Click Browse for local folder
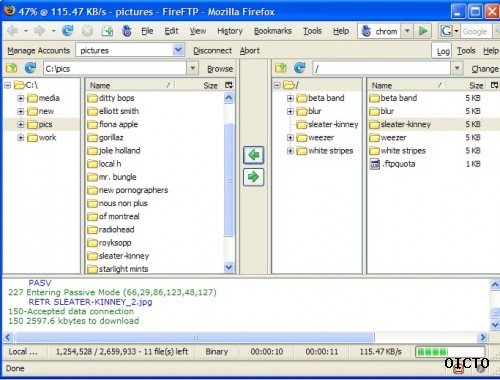Image resolution: width=500 pixels, height=380 pixels. 220,69
